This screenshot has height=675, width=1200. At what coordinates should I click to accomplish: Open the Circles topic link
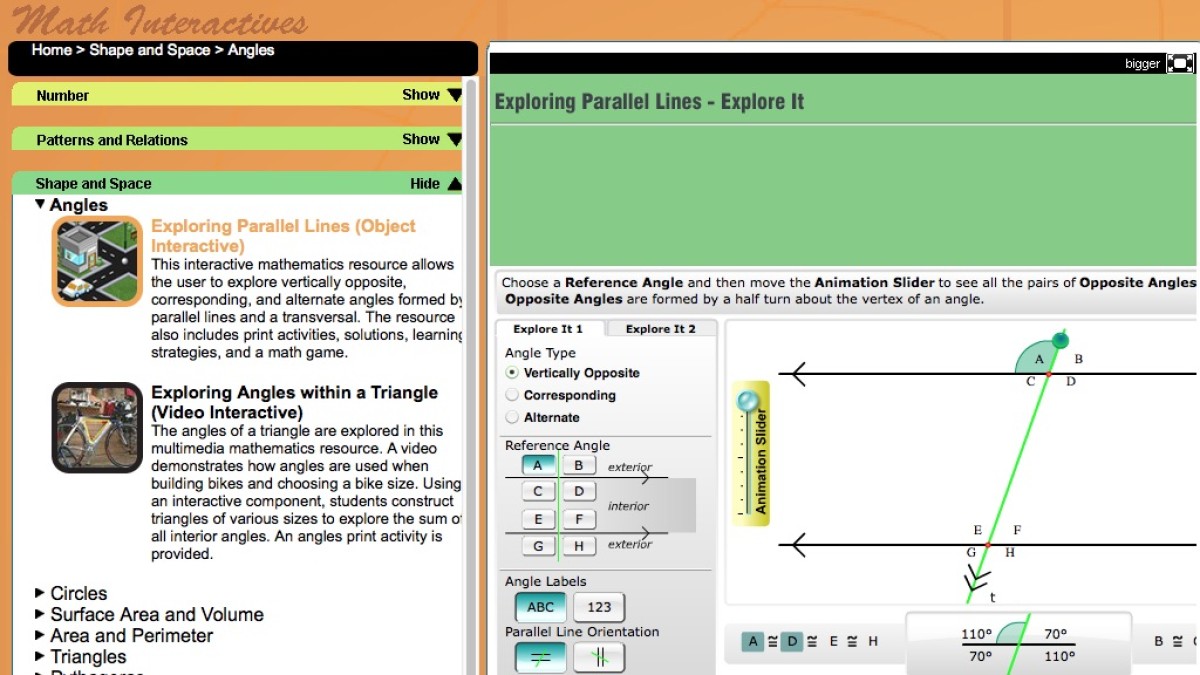click(x=78, y=592)
